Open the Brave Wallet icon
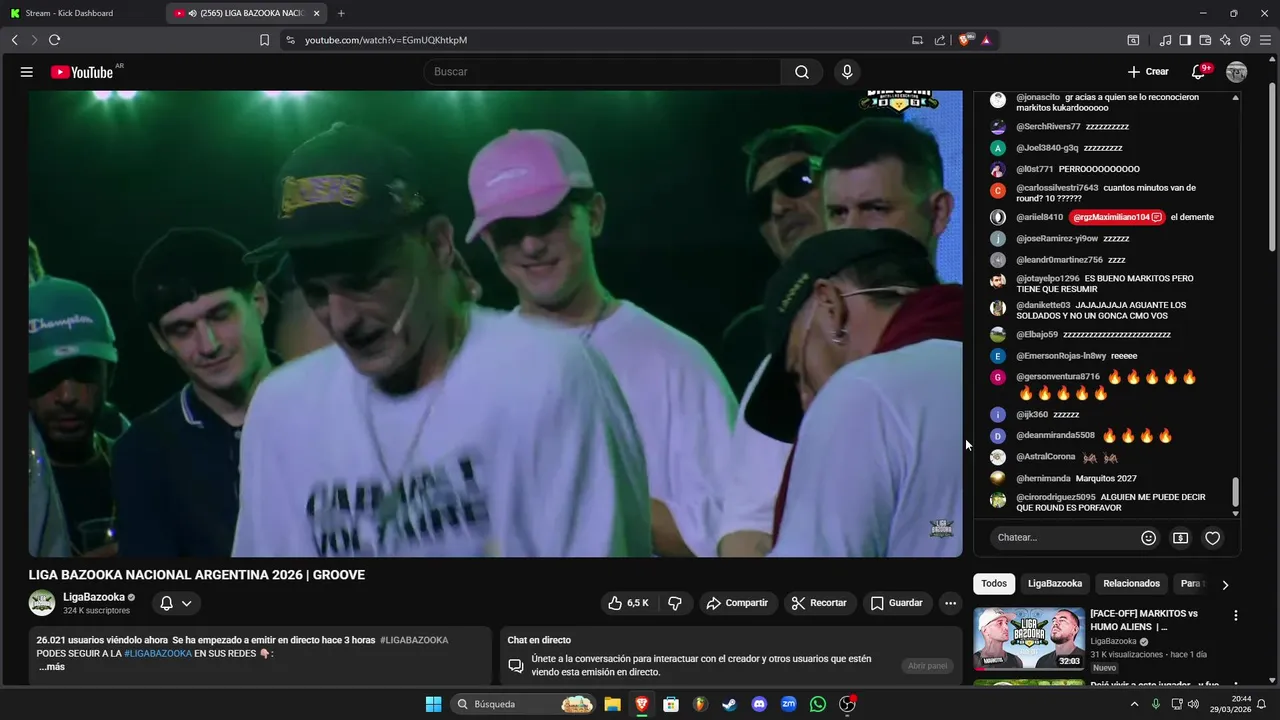Viewport: 1280px width, 720px height. coord(1205,40)
